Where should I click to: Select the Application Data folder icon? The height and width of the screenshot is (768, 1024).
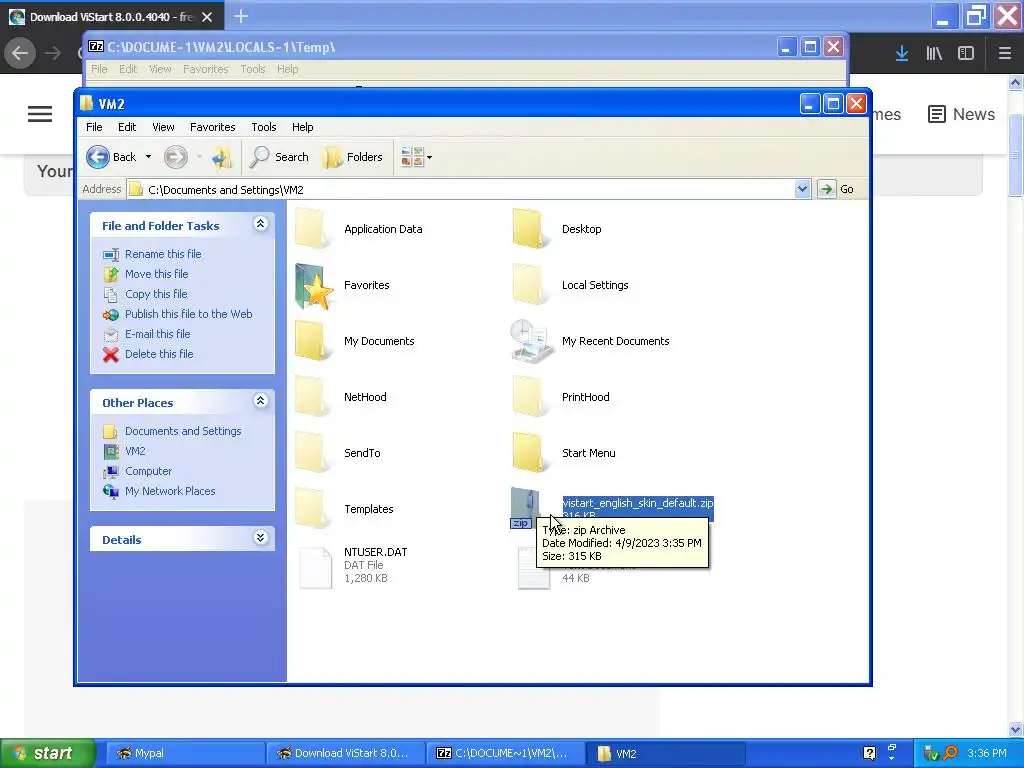click(312, 229)
